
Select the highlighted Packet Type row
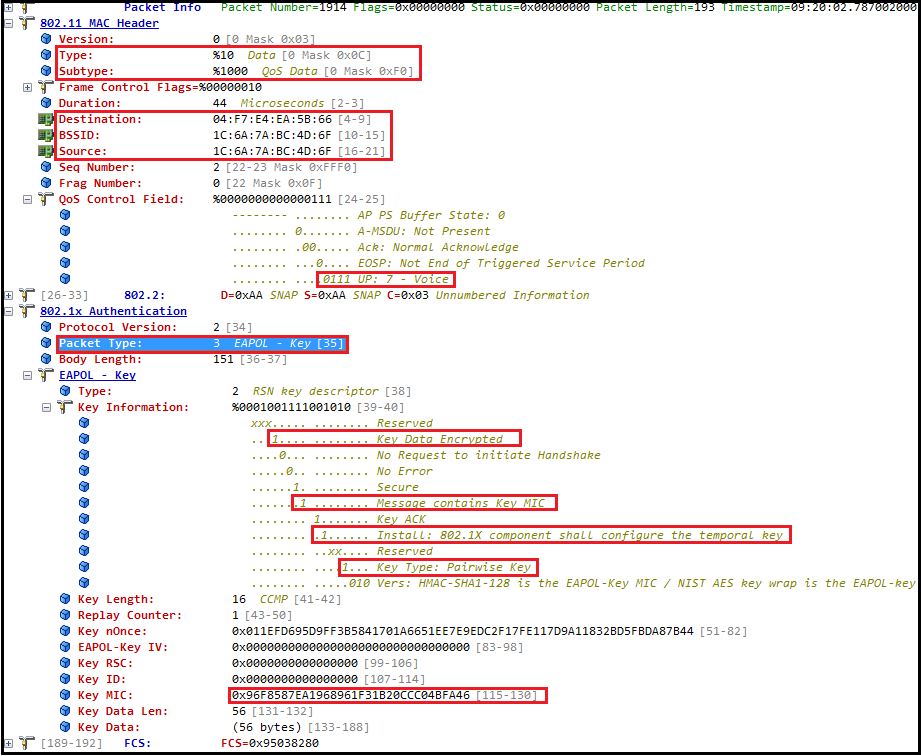(x=200, y=343)
